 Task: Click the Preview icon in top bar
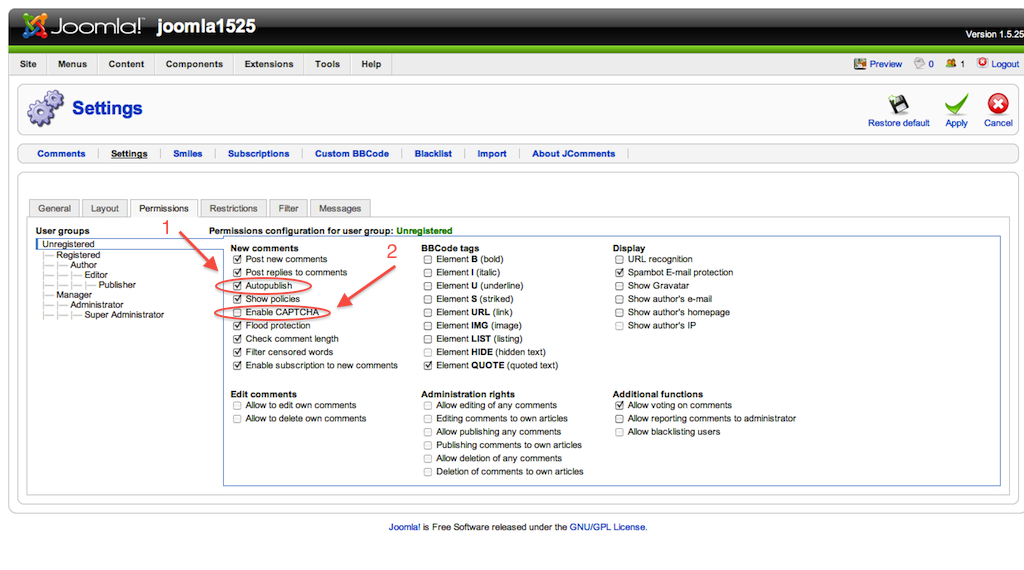[x=860, y=64]
